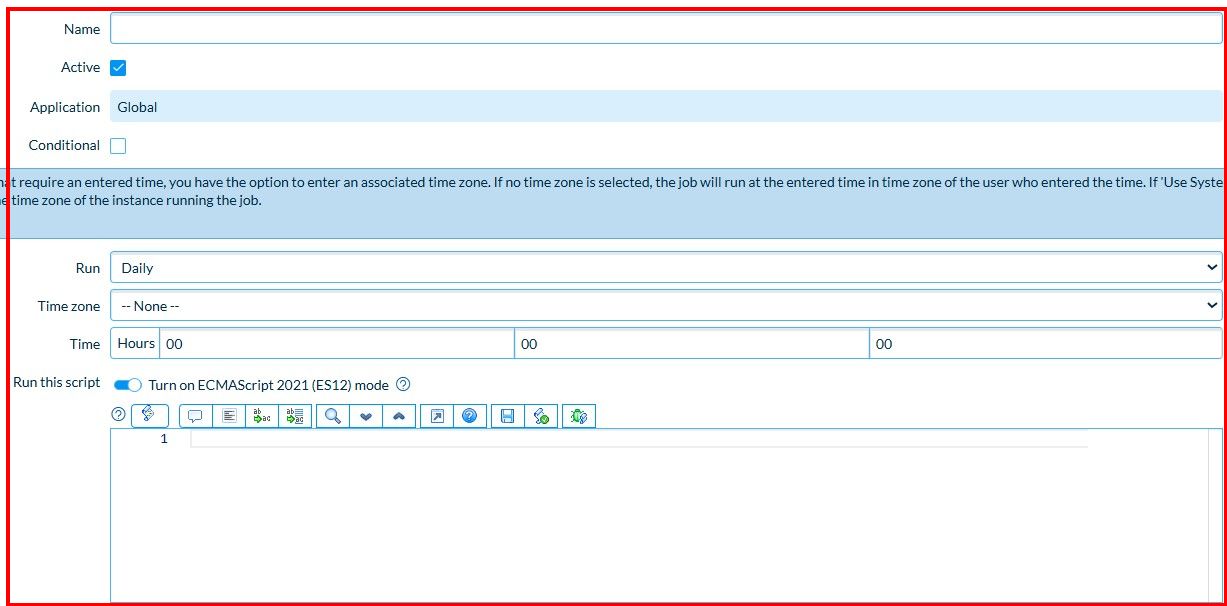Click the Toggle Comment speech-bubble icon
This screenshot has height=606, width=1227.
[195, 416]
